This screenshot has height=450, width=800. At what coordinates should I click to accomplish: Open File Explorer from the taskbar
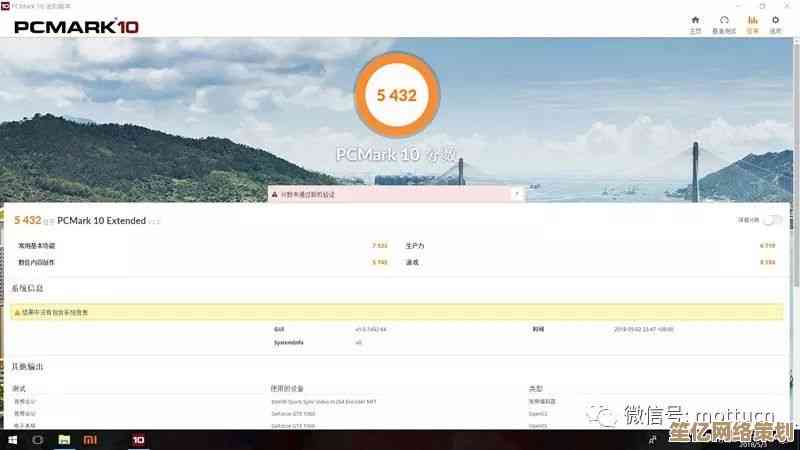tap(64, 440)
